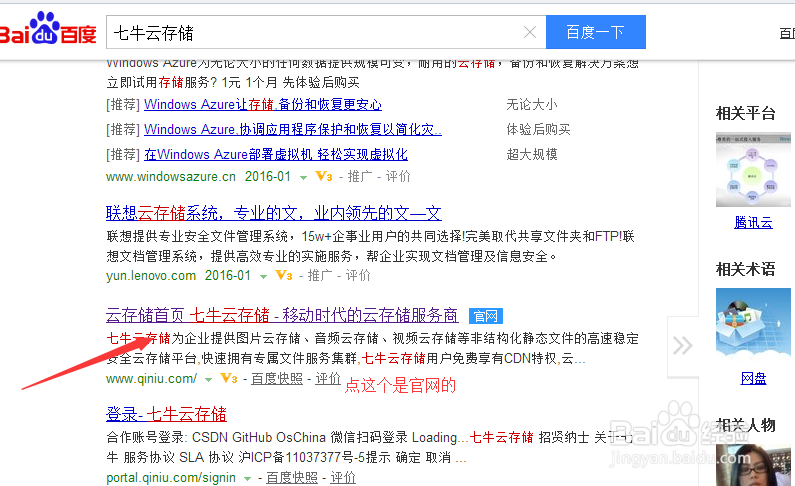The image size is (795, 486).
Task: Clear the search box with the X icon
Action: click(x=530, y=32)
